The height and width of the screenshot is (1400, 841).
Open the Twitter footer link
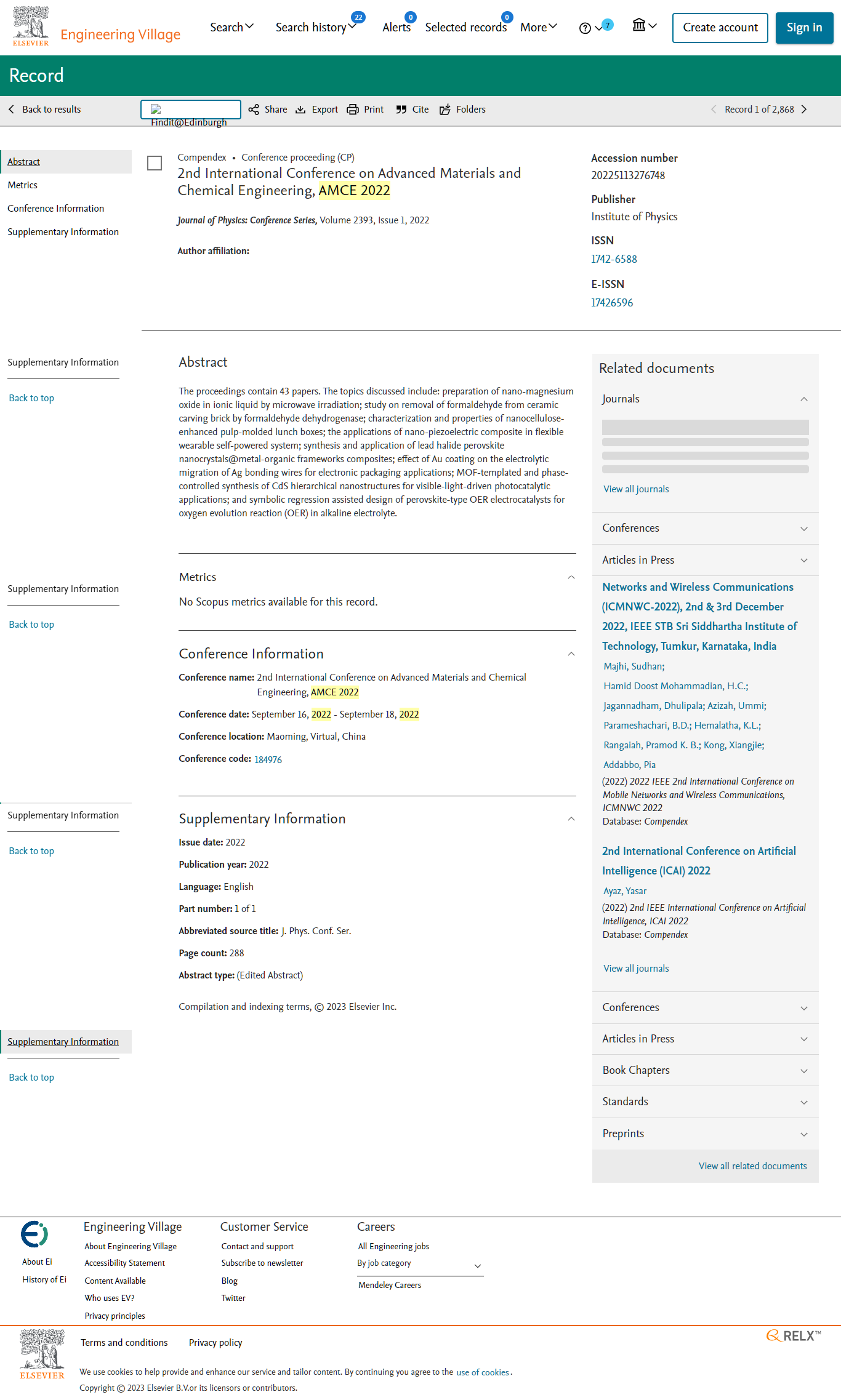233,1298
